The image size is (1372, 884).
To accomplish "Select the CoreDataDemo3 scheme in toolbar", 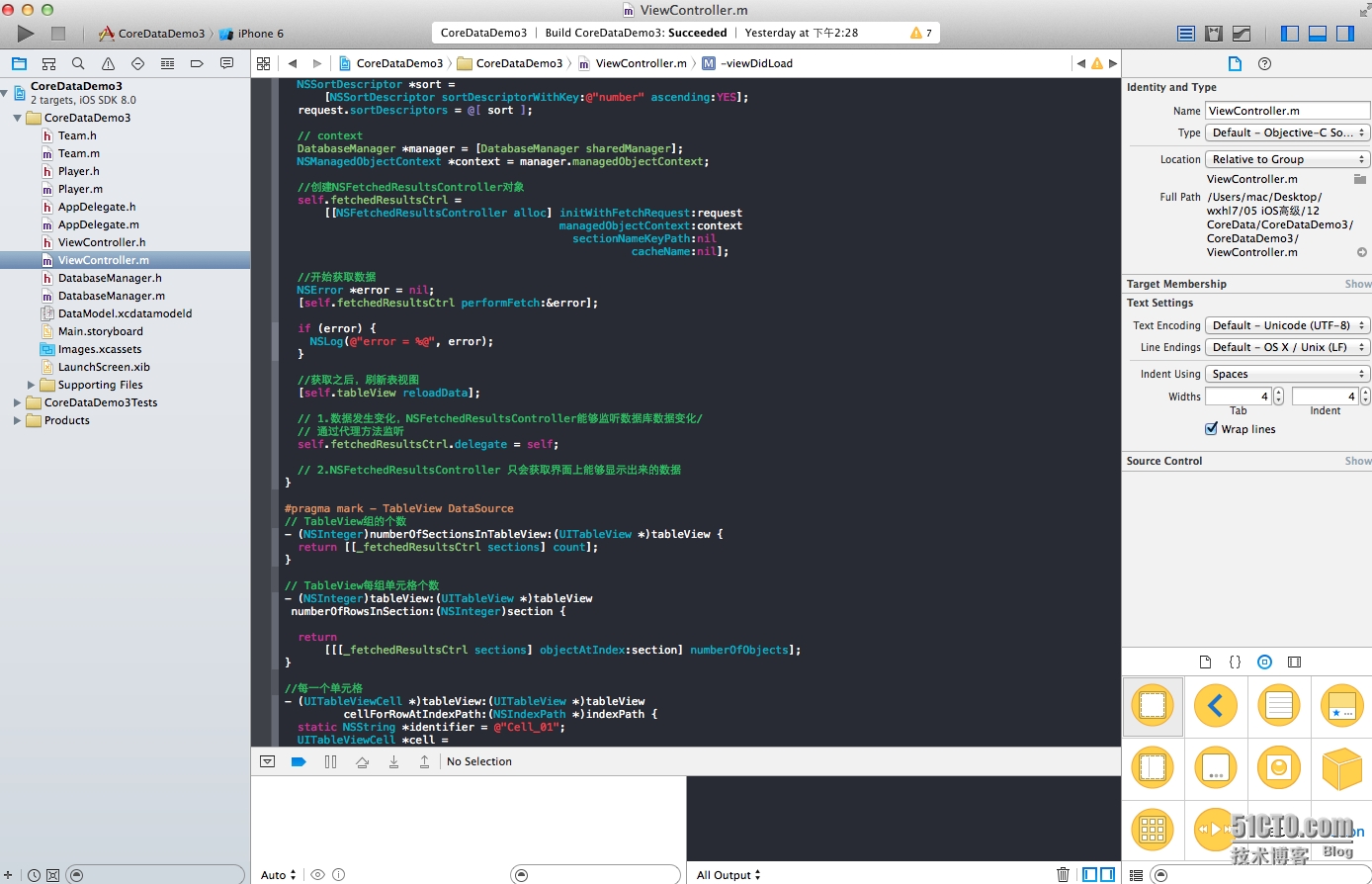I will tap(151, 34).
